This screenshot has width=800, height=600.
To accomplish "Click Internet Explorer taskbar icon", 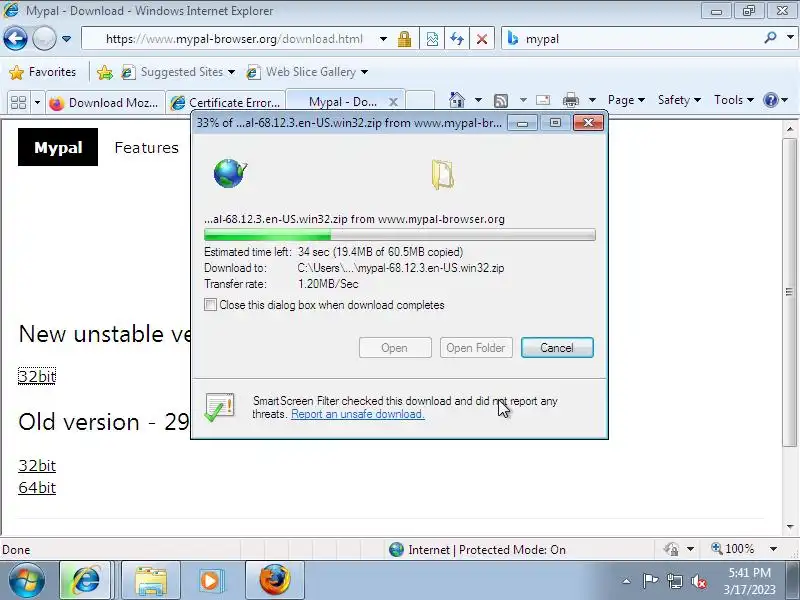I will [x=86, y=580].
